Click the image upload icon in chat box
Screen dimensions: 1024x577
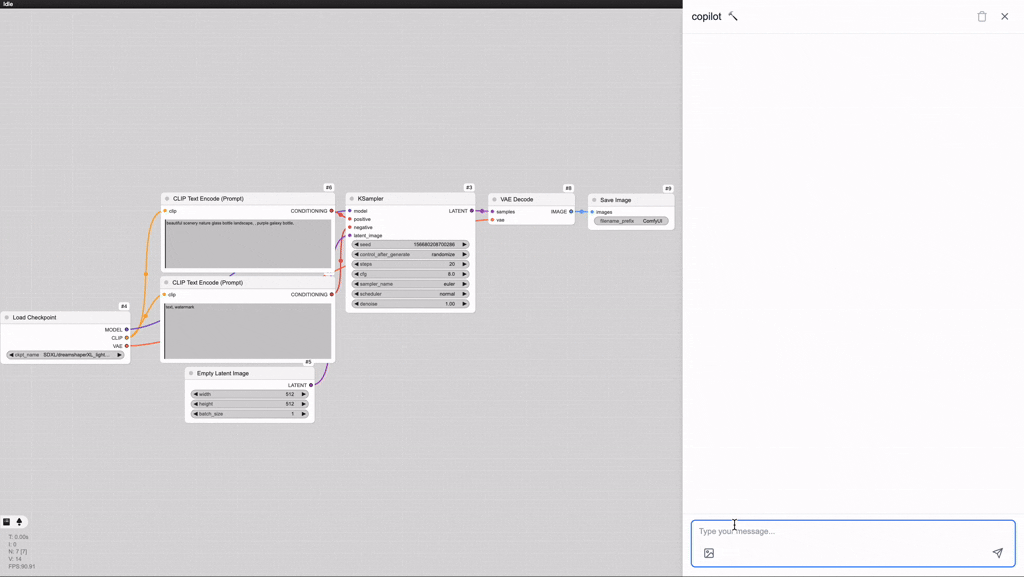(x=709, y=553)
